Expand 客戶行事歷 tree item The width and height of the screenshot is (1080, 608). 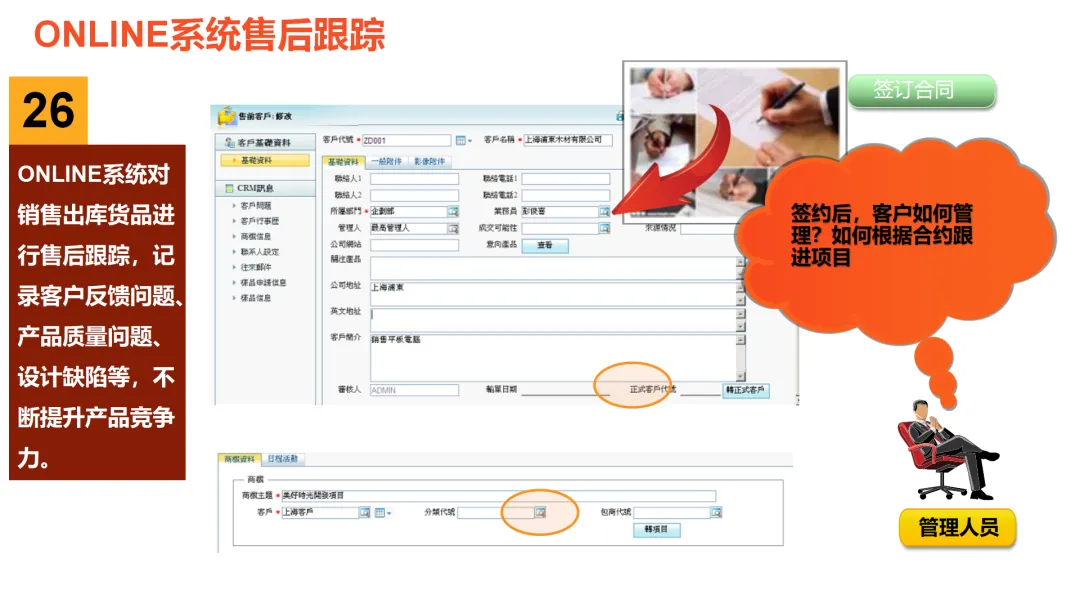[234, 221]
